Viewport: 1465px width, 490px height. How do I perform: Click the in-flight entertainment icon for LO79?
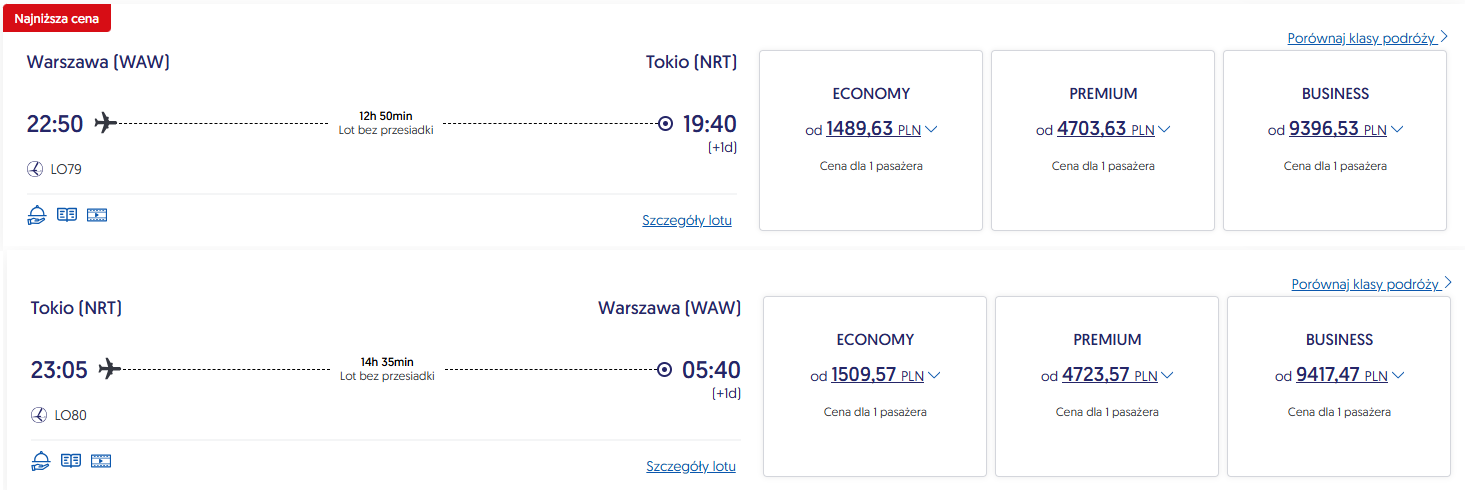click(x=97, y=214)
